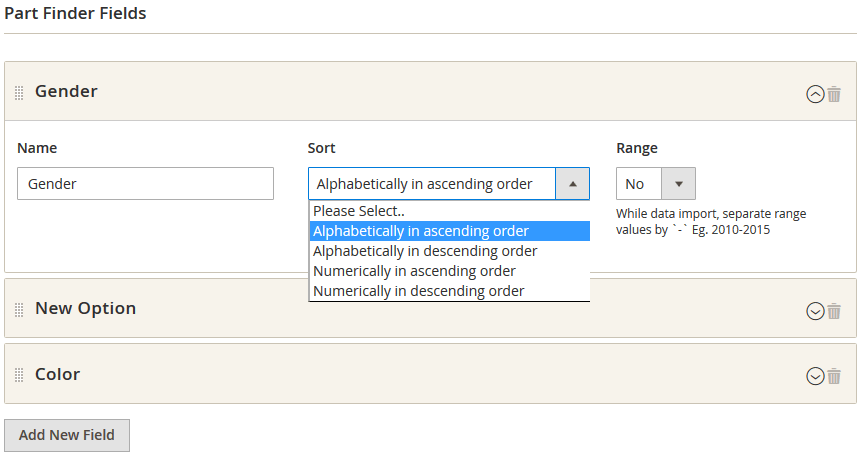Viewport: 861px width, 457px height.
Task: Delete the New Option field
Action: [x=834, y=310]
